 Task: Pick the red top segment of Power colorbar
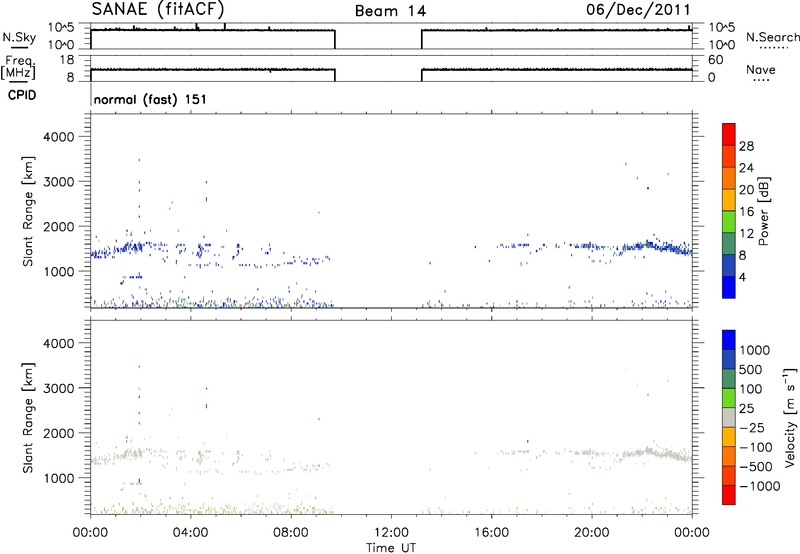click(x=729, y=134)
